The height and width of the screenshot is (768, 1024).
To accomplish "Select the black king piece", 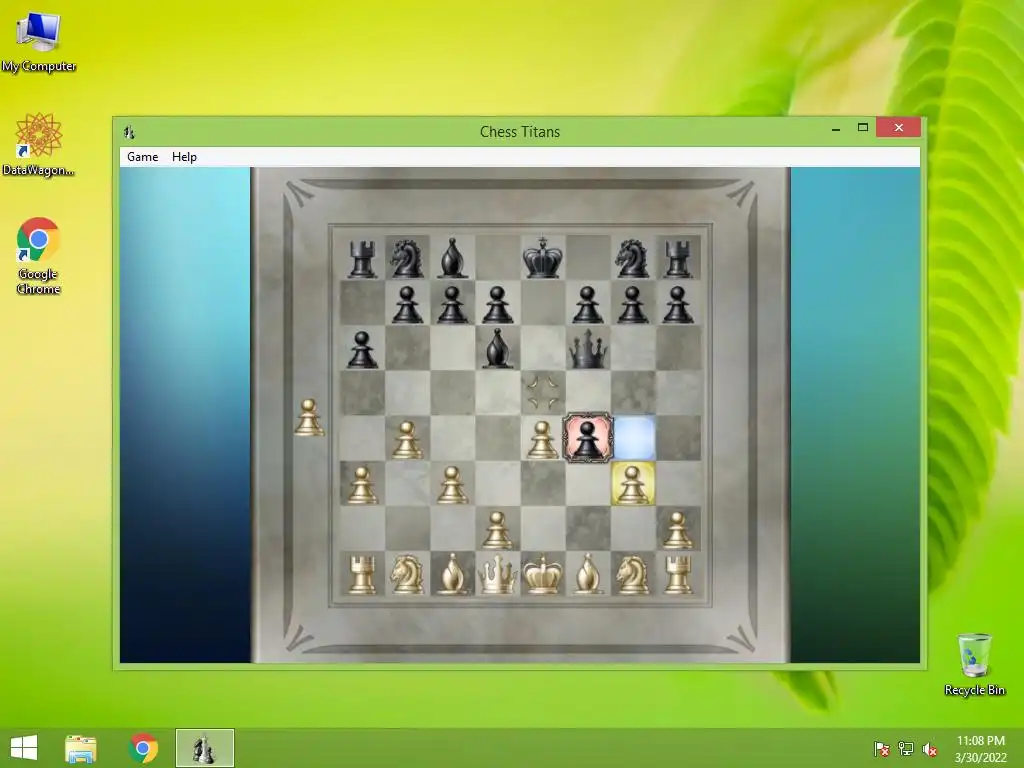I will (542, 258).
